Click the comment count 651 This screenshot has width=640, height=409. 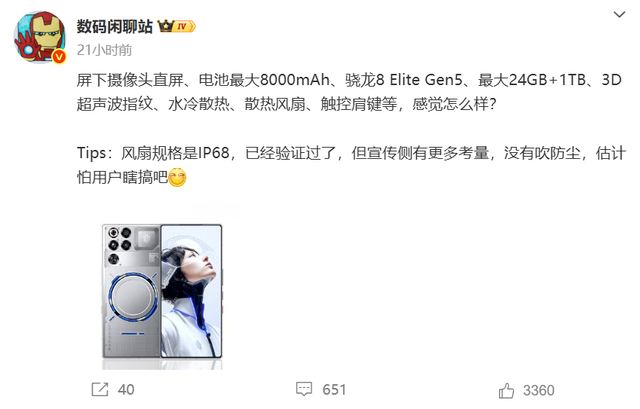click(x=334, y=389)
